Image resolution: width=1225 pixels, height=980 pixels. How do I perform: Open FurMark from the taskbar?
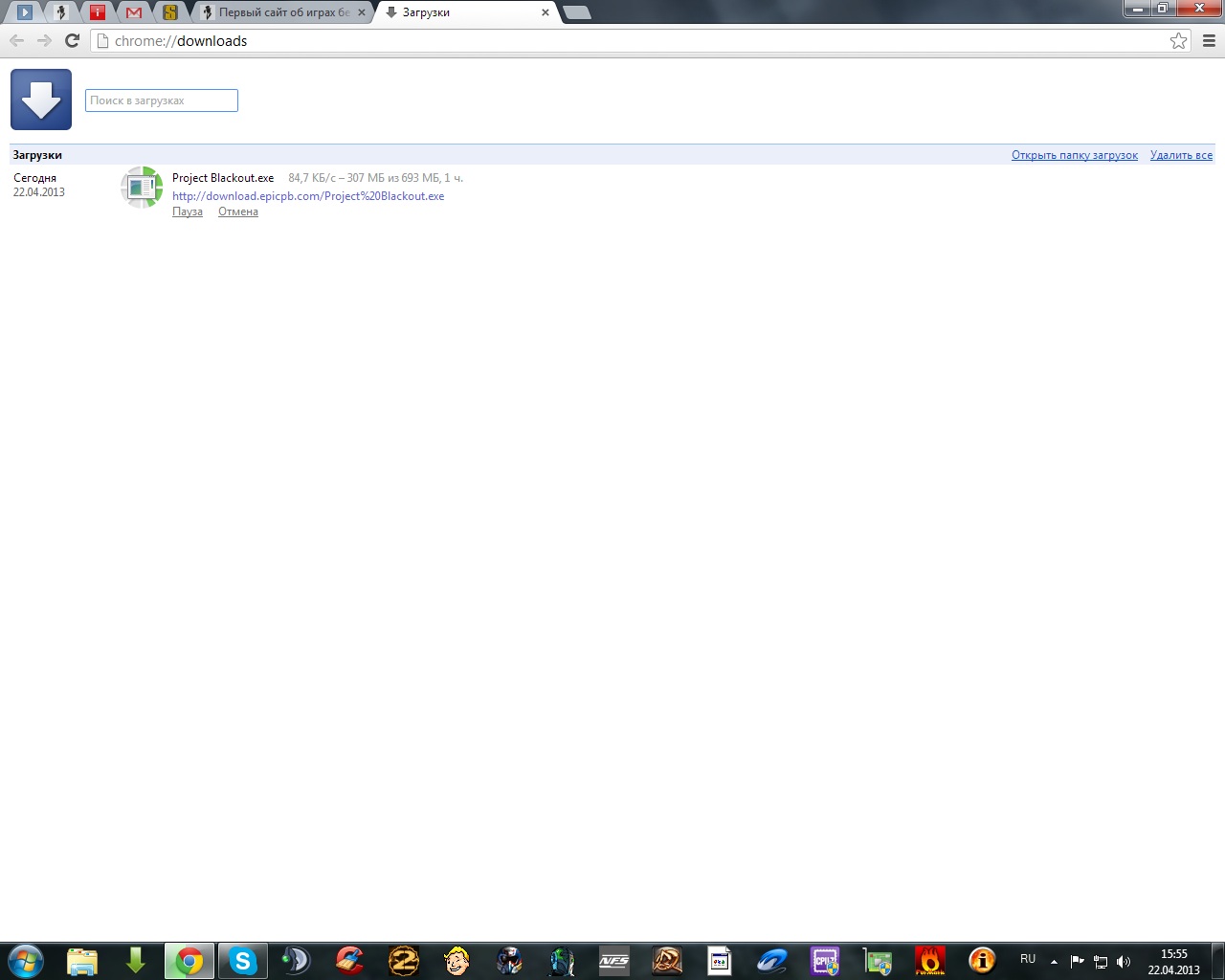point(929,961)
